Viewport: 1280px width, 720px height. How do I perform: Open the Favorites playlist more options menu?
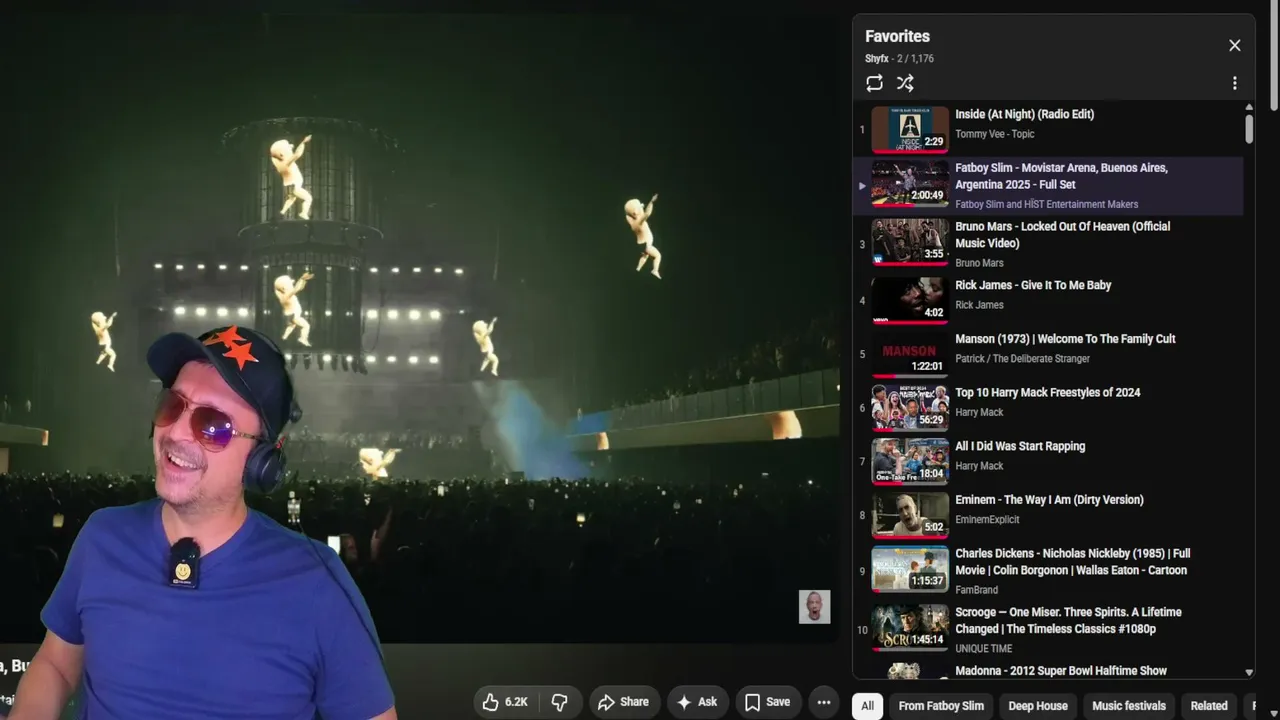pyautogui.click(x=1234, y=83)
